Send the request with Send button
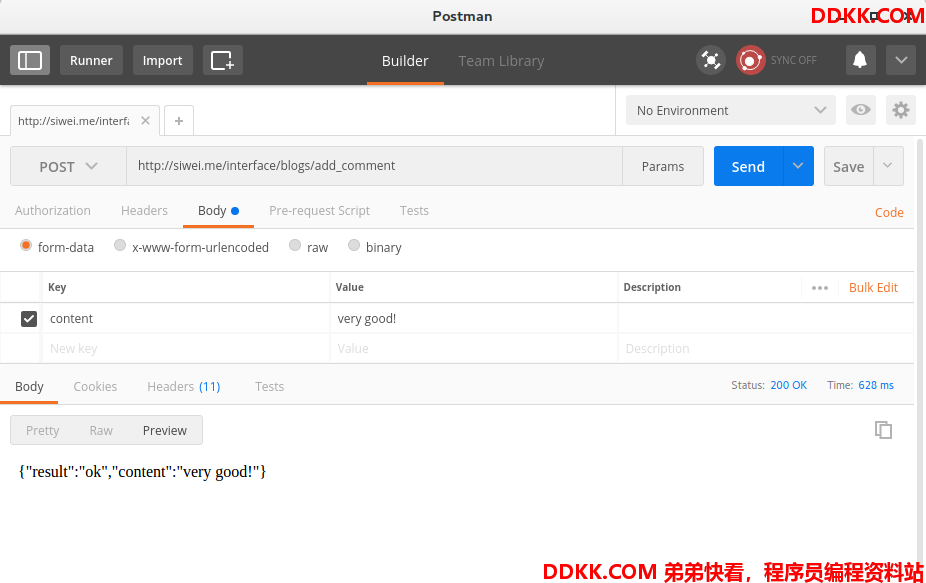 [x=748, y=167]
